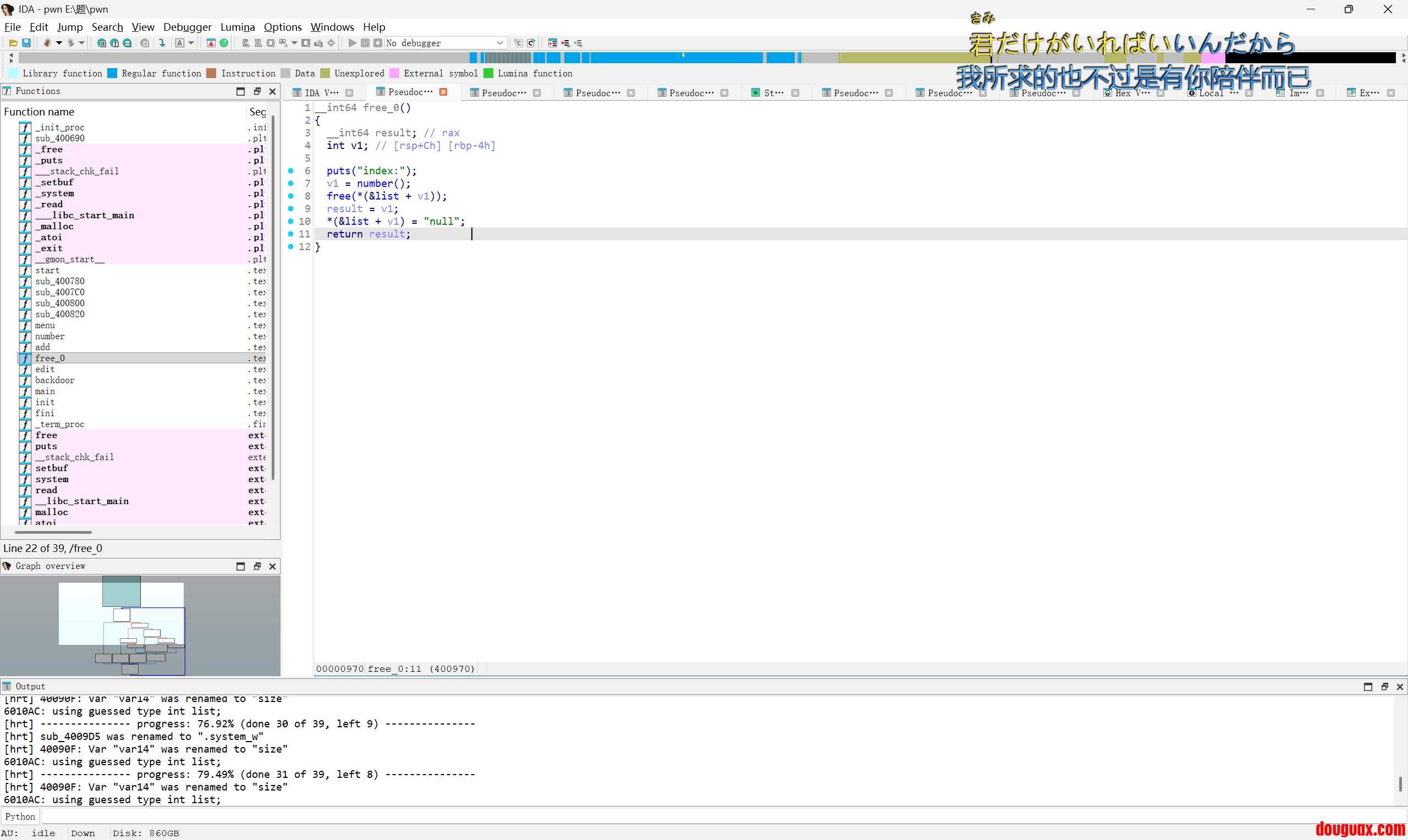This screenshot has width=1408, height=840.
Task: Switch to the IDA View tab
Action: point(321,93)
